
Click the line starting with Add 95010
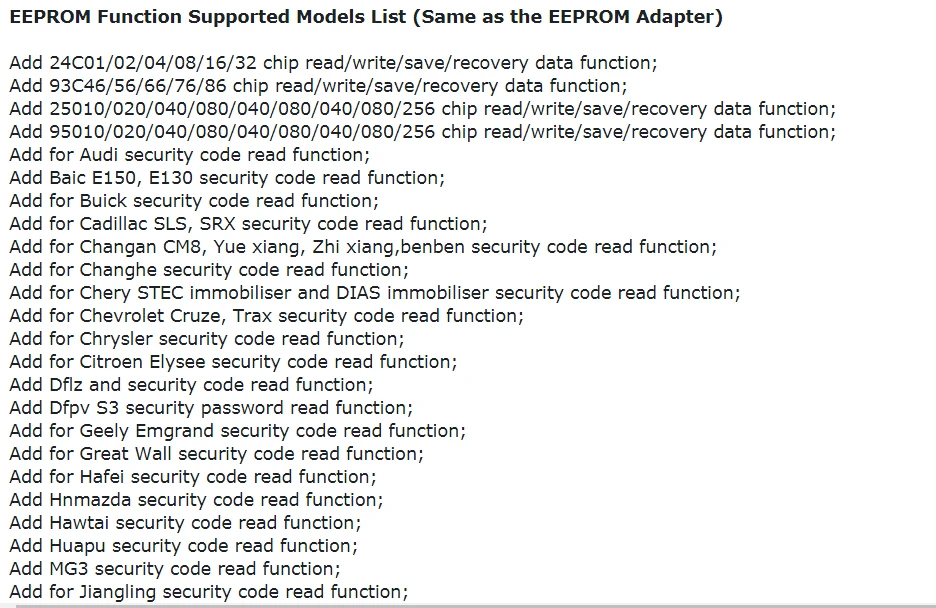(x=423, y=132)
